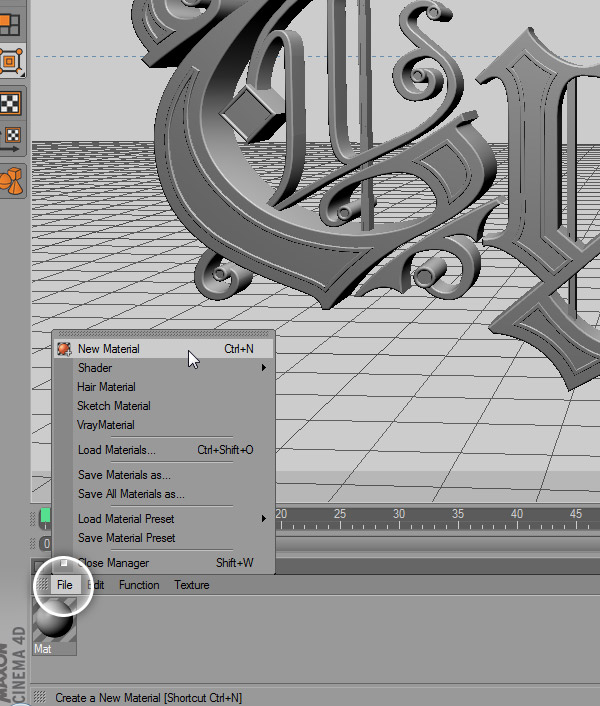Choose Save Material Preset entry

pos(163,538)
